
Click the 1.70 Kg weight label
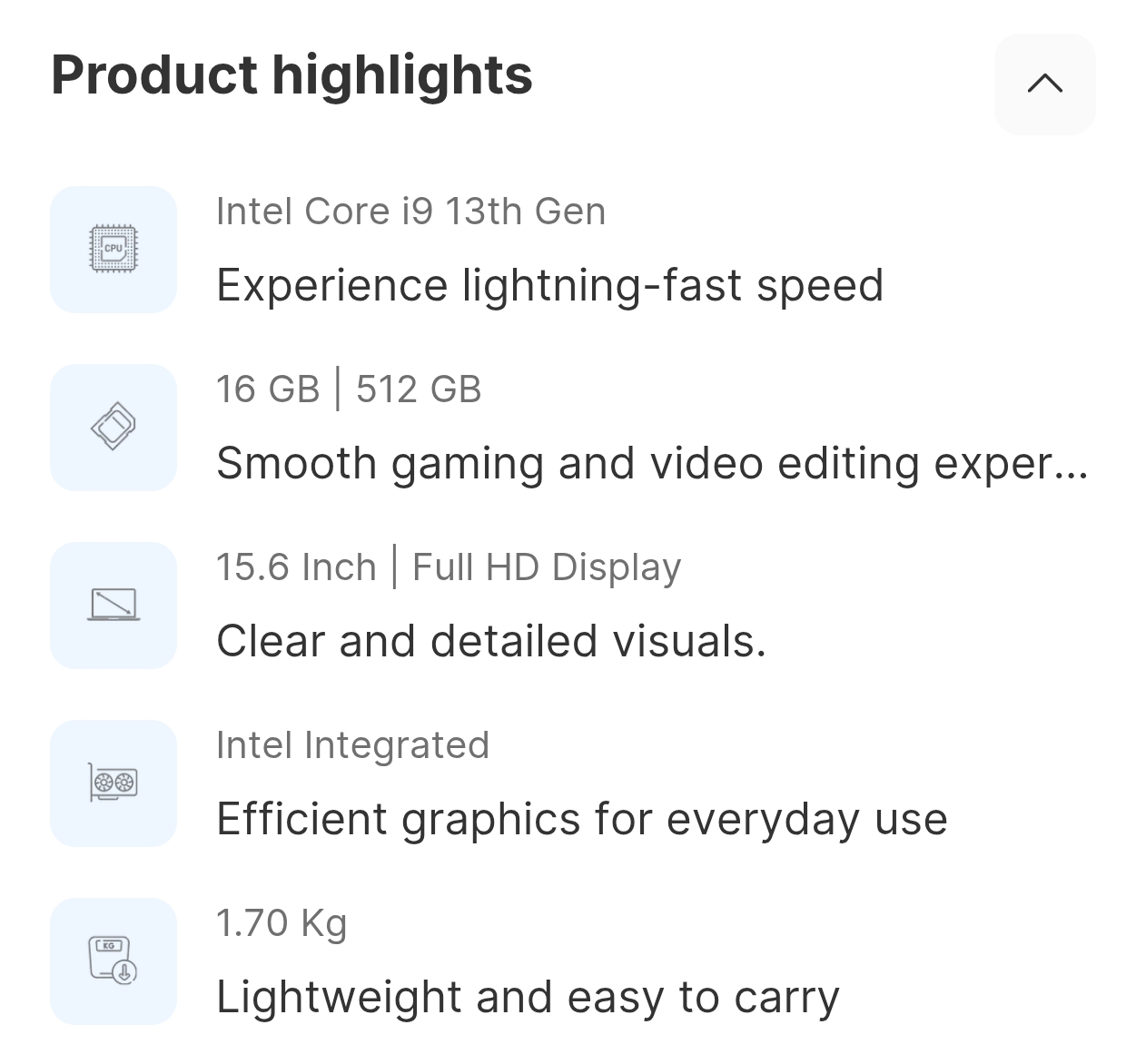click(x=282, y=923)
